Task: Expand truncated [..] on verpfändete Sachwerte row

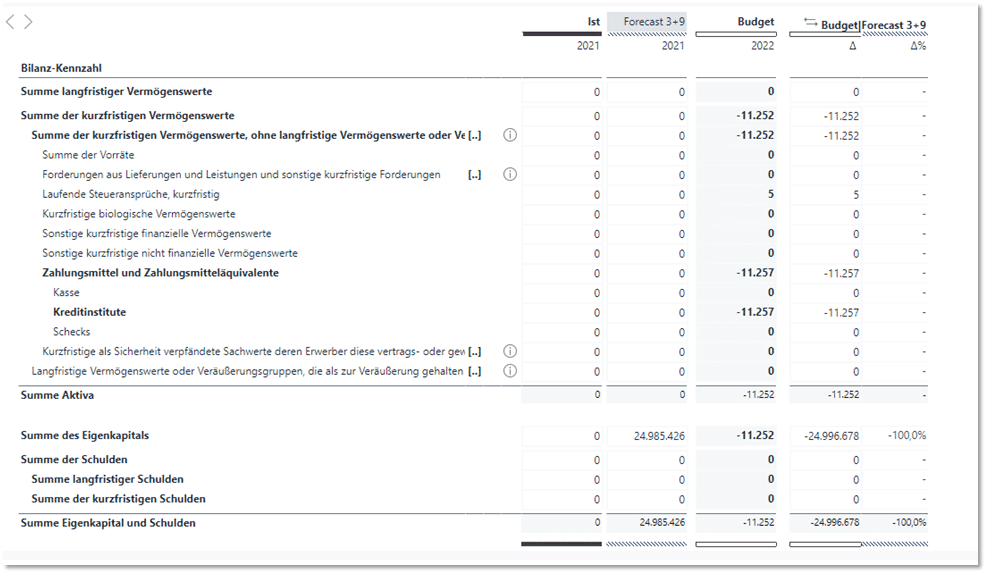Action: [x=475, y=351]
